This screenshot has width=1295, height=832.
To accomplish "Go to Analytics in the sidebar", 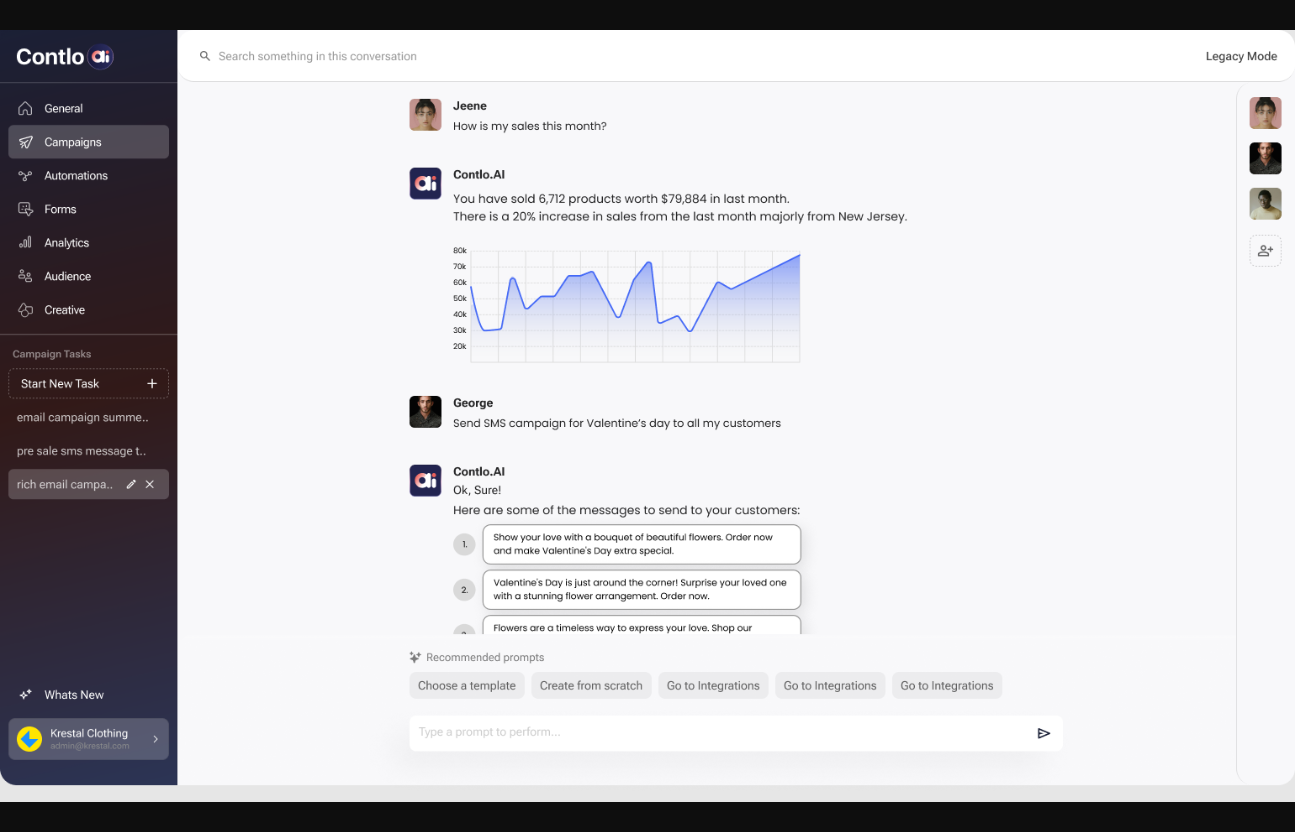I will click(x=66, y=243).
